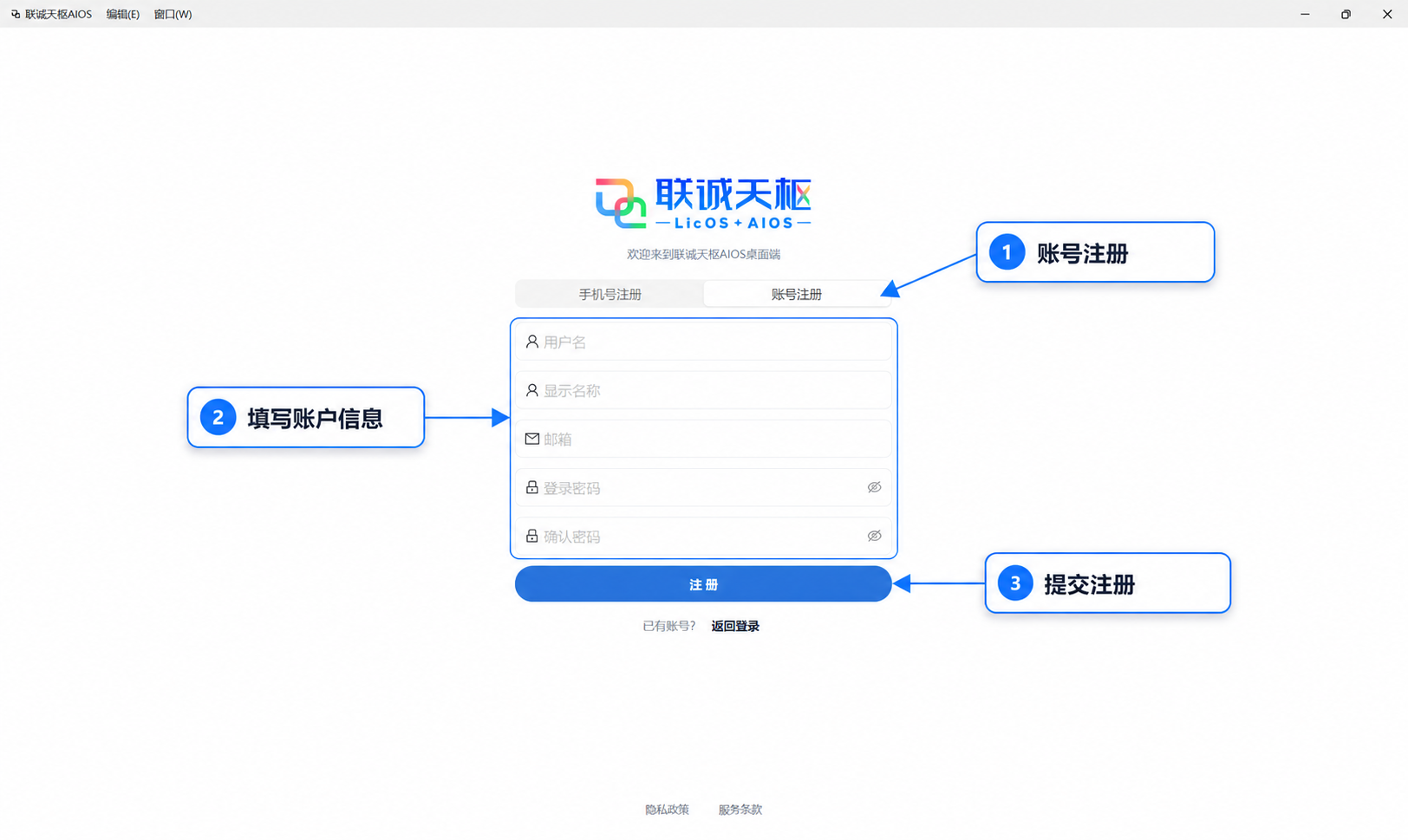Click the 邮箱 input field
Screen dimensions: 1408x840
[703, 440]
